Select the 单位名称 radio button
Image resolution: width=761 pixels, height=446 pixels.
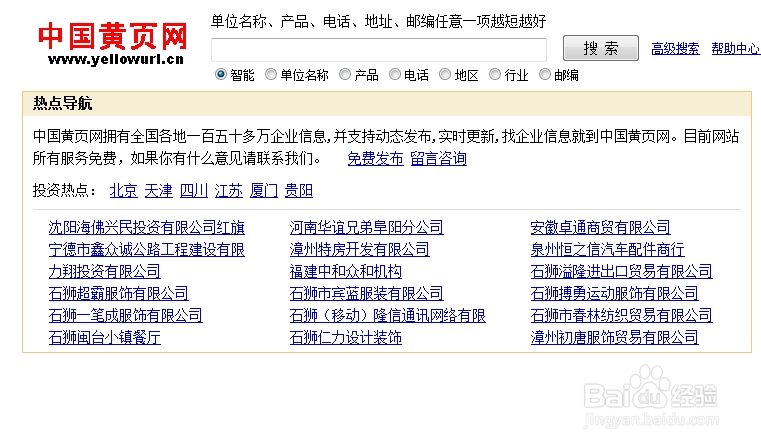[271, 74]
